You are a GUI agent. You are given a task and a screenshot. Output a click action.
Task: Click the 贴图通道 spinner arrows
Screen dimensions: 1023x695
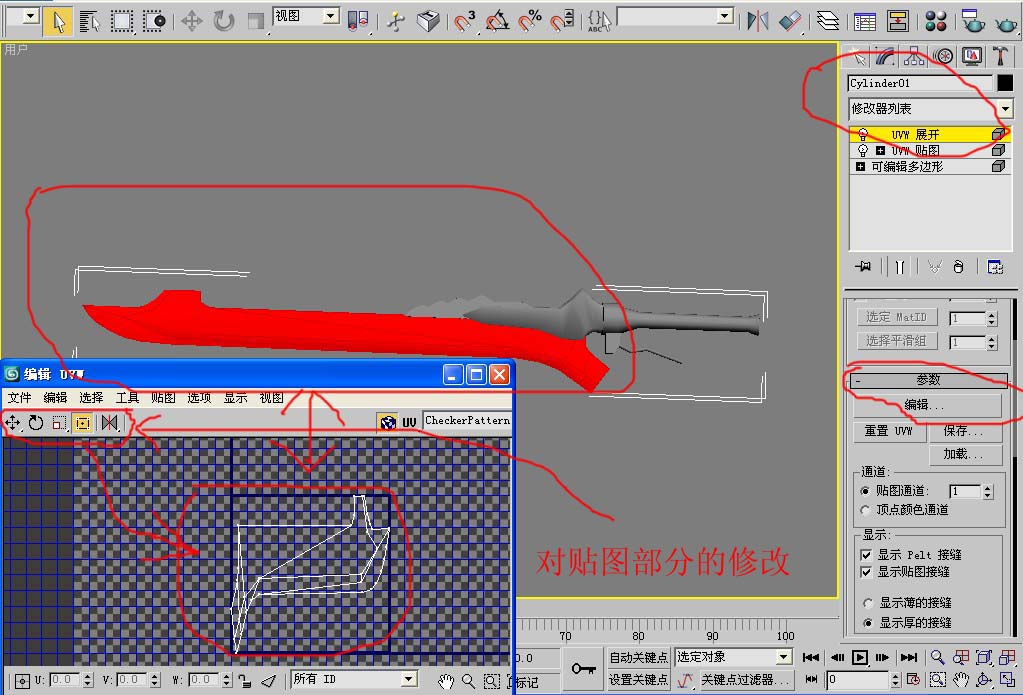tap(988, 491)
